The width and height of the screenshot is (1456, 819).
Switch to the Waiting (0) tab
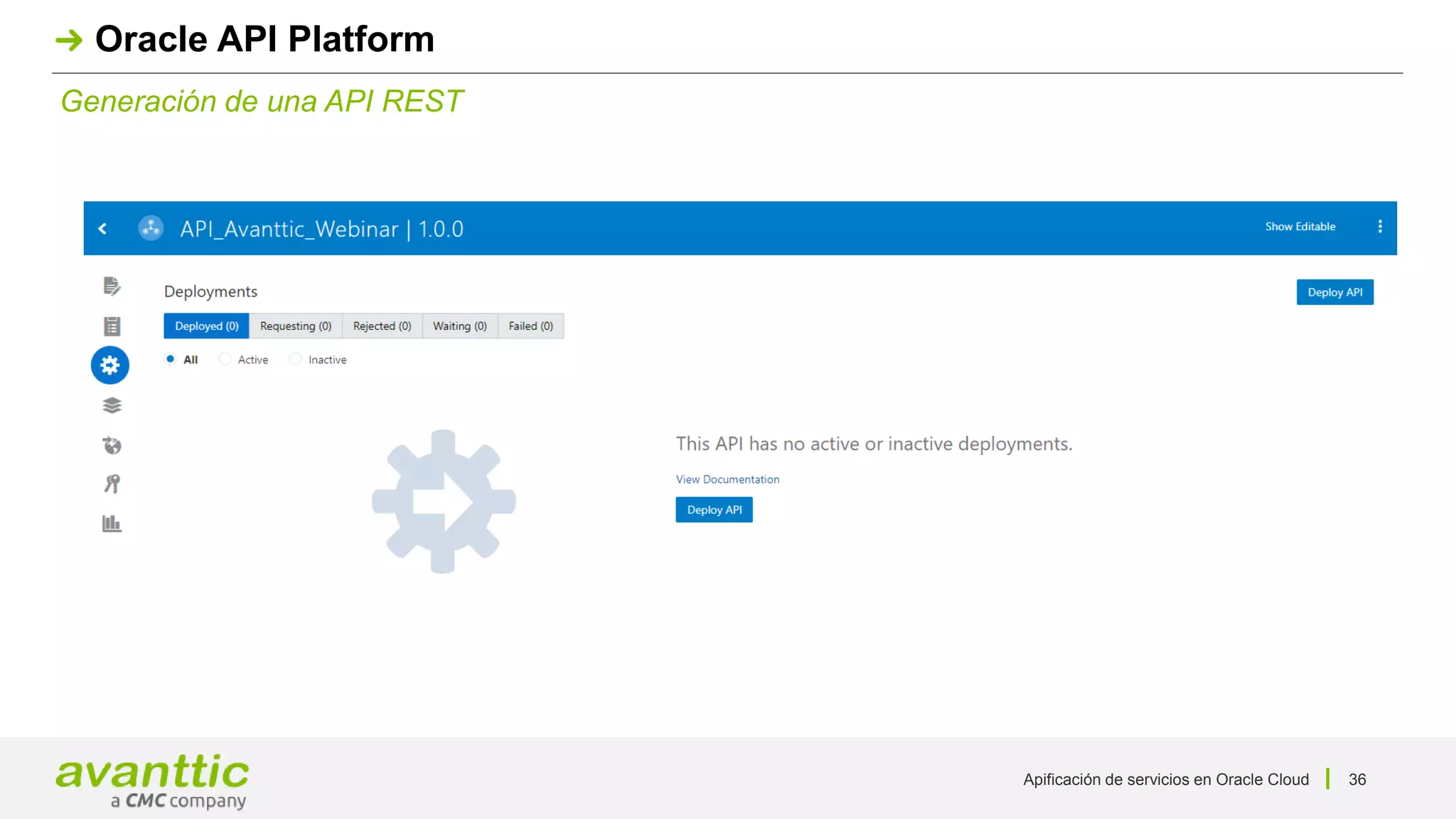click(x=460, y=326)
